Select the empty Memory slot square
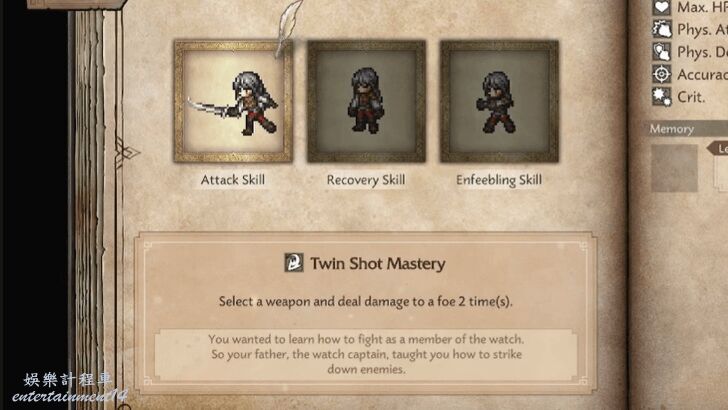The image size is (728, 410). click(x=674, y=168)
